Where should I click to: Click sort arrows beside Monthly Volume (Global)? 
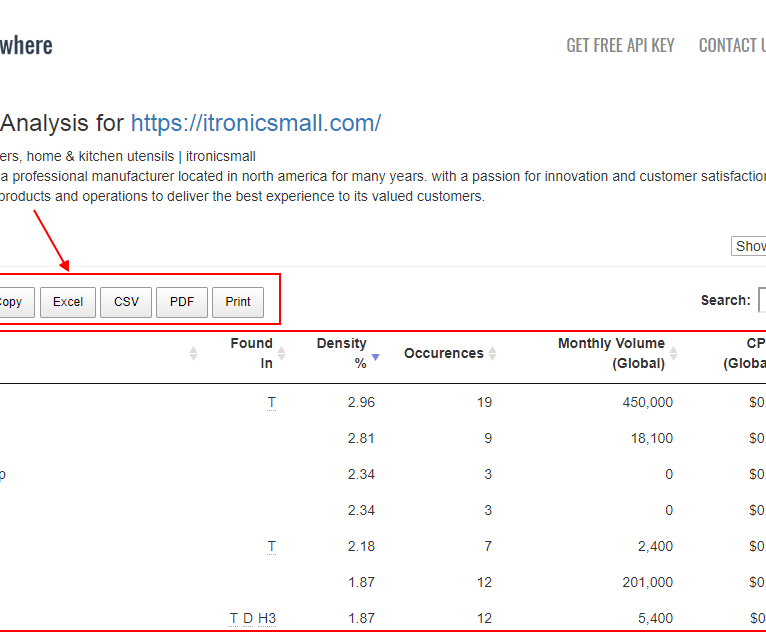(673, 353)
